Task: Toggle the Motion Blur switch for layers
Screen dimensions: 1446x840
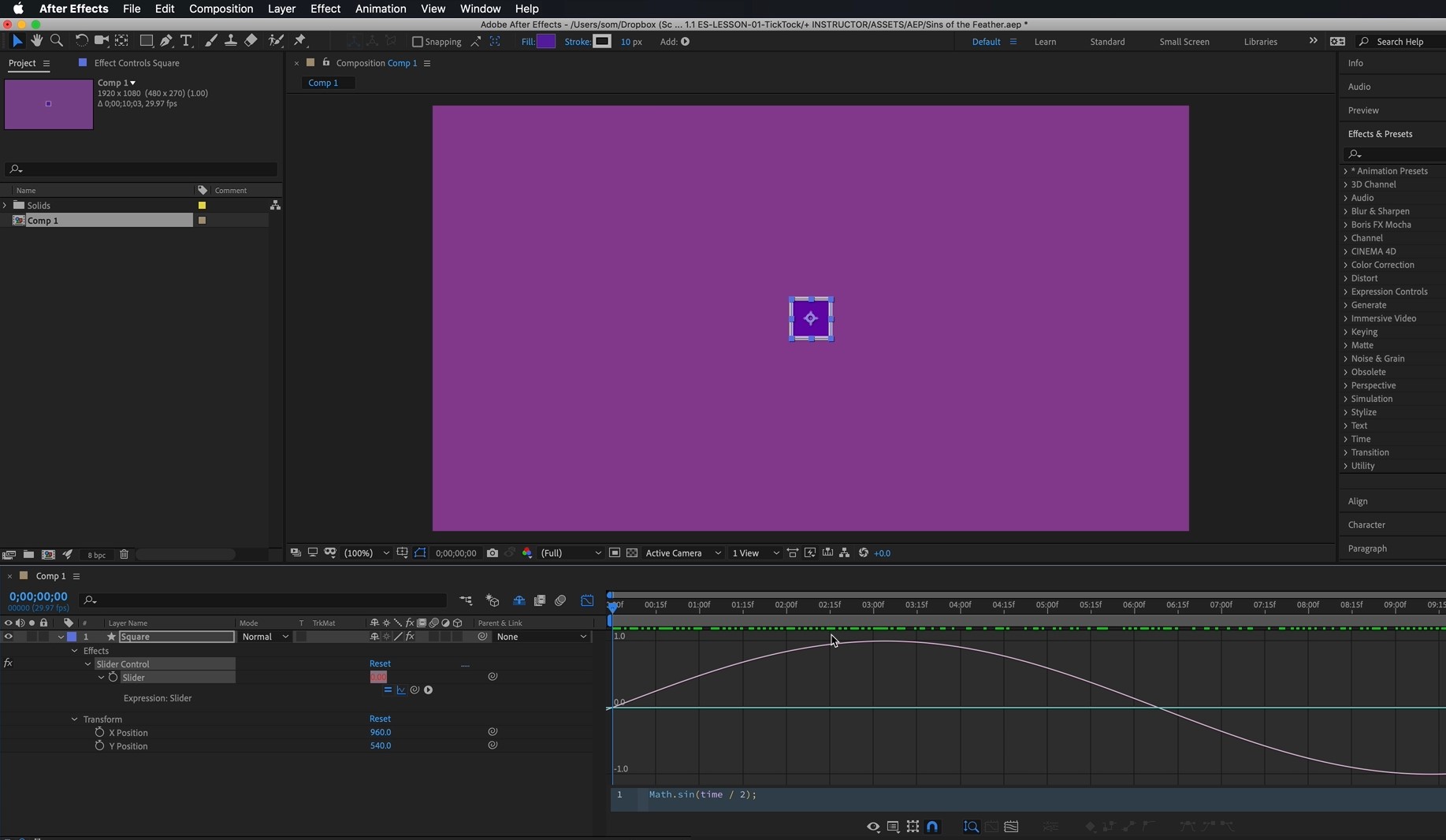Action: click(433, 623)
